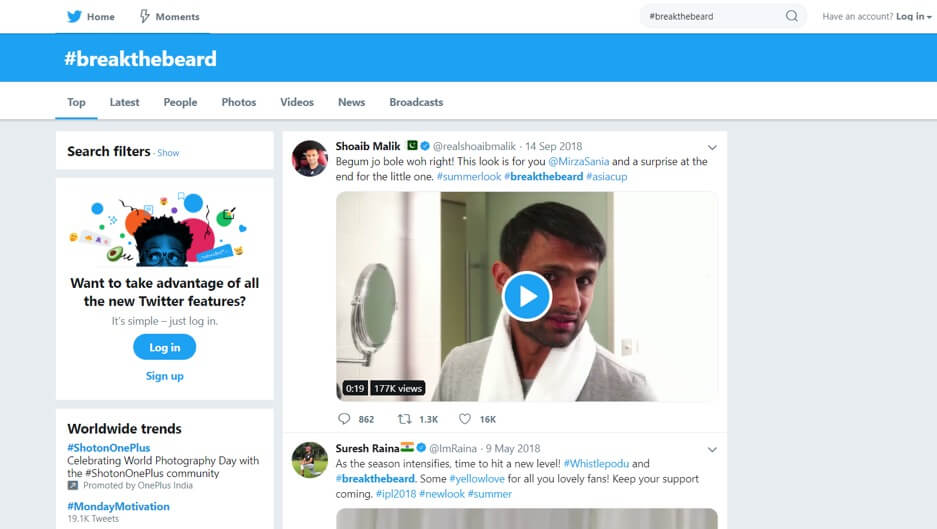The image size is (937, 529).
Task: Click the Sign up link
Action: coord(164,376)
